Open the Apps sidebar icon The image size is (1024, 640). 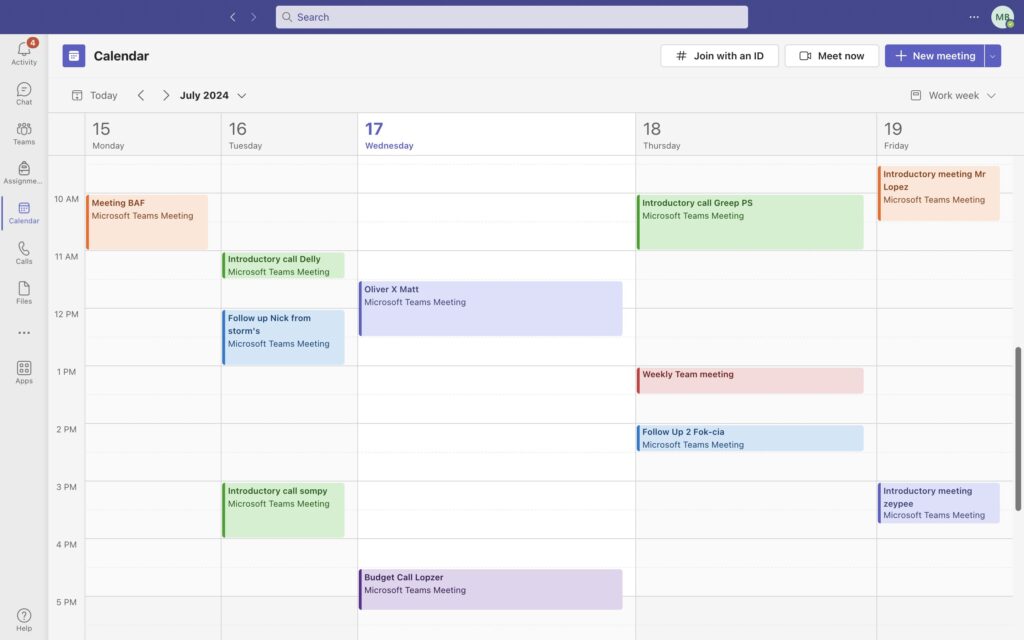click(24, 372)
